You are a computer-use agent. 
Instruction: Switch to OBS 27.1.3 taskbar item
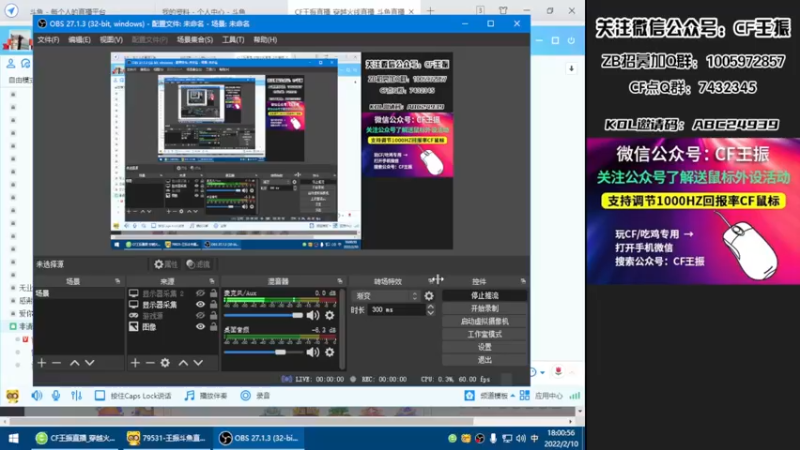tap(258, 438)
